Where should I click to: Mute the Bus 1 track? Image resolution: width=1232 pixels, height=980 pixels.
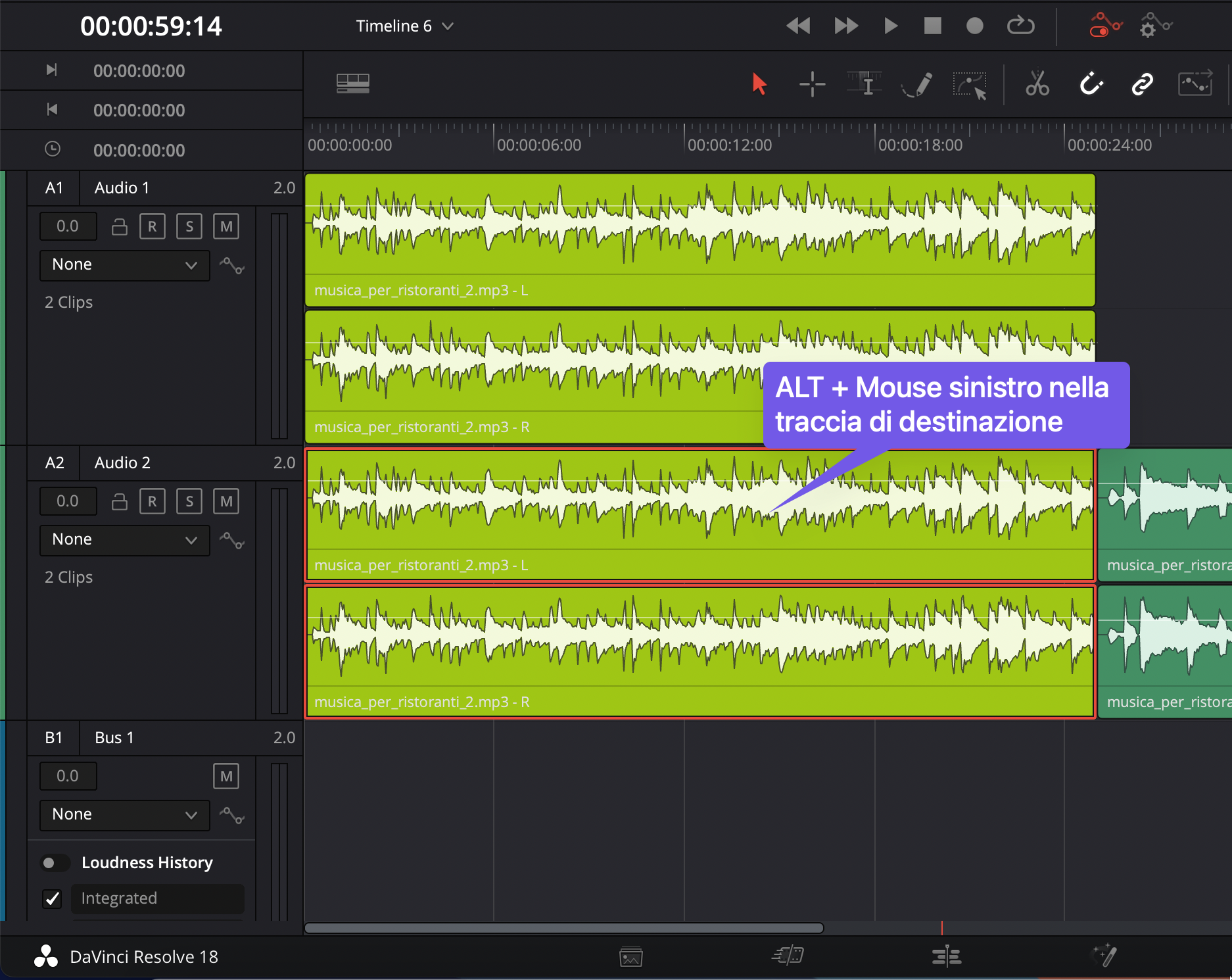[x=226, y=776]
